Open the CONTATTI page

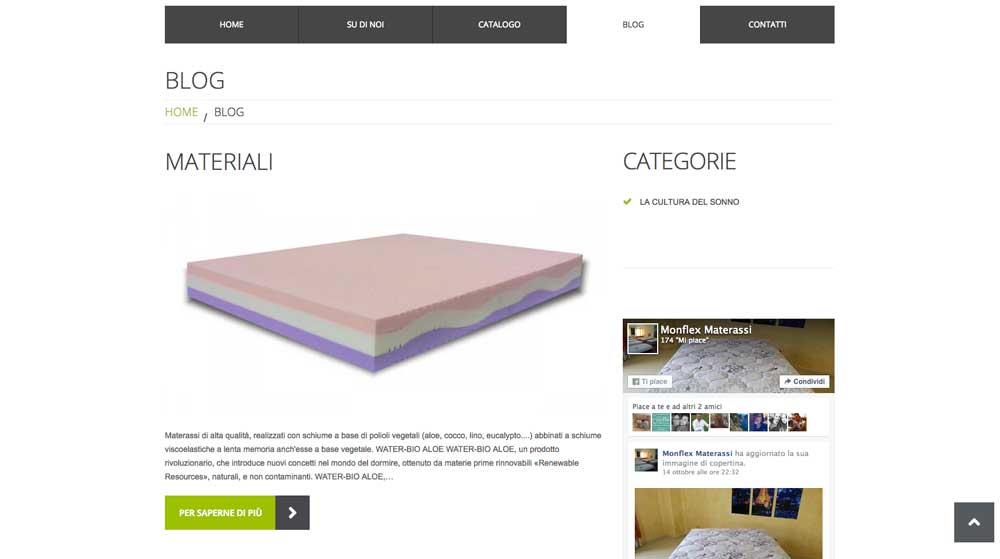click(767, 25)
